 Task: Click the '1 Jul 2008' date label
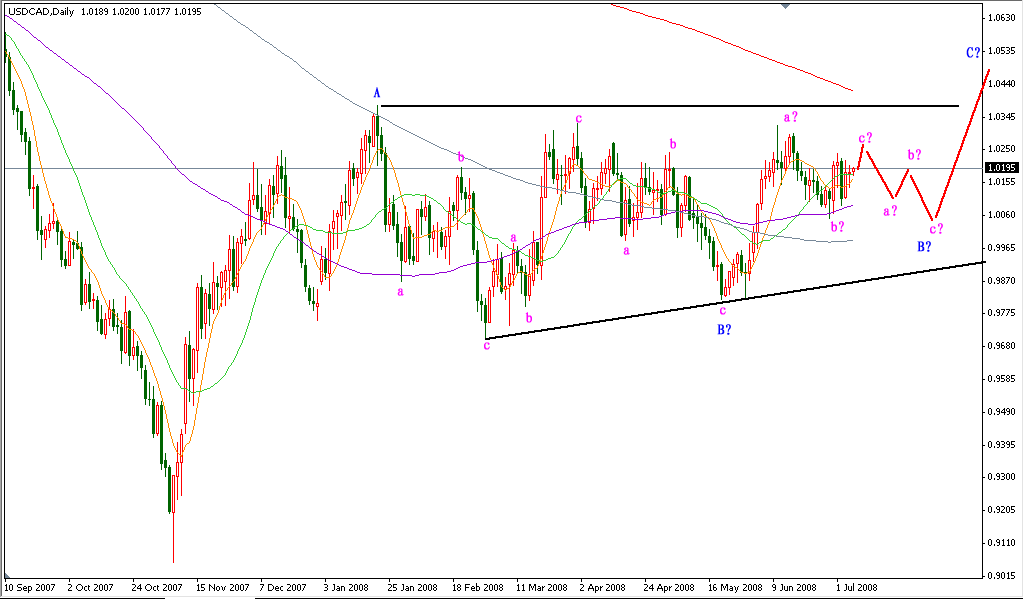click(x=857, y=587)
